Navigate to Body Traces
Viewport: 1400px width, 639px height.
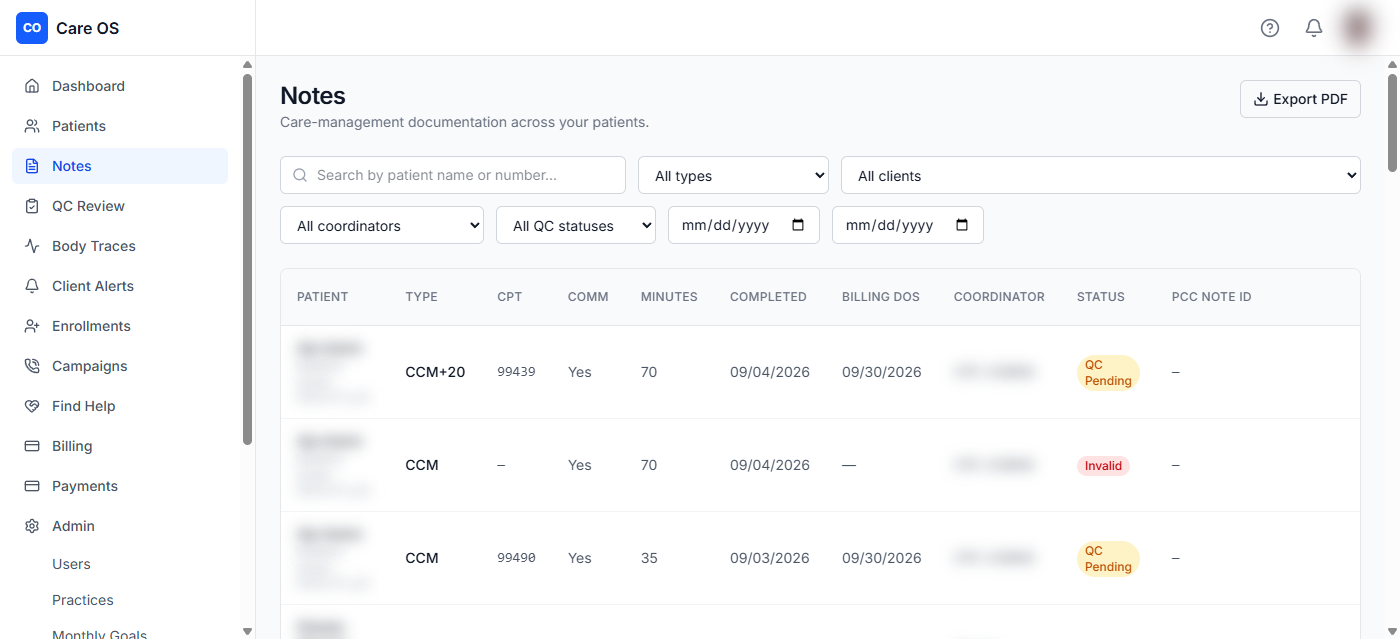tap(120, 246)
